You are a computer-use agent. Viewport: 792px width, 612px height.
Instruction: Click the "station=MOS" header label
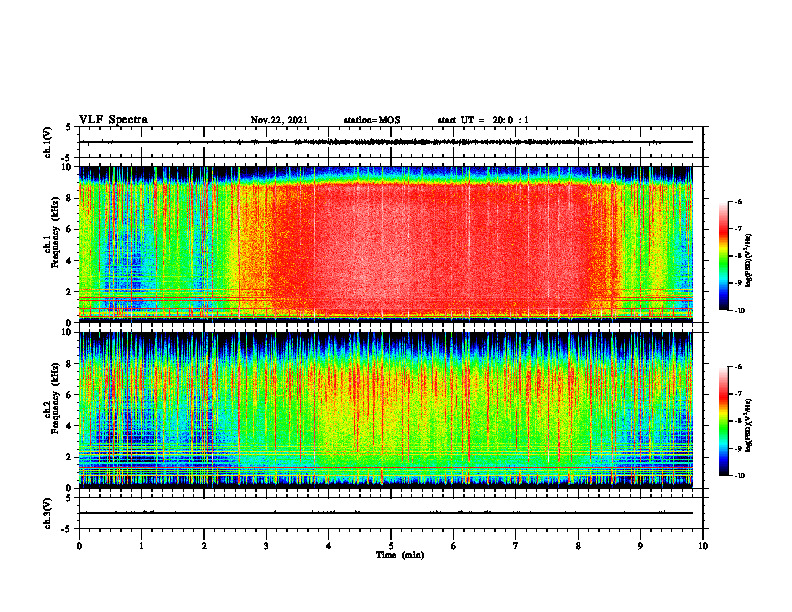(372, 120)
